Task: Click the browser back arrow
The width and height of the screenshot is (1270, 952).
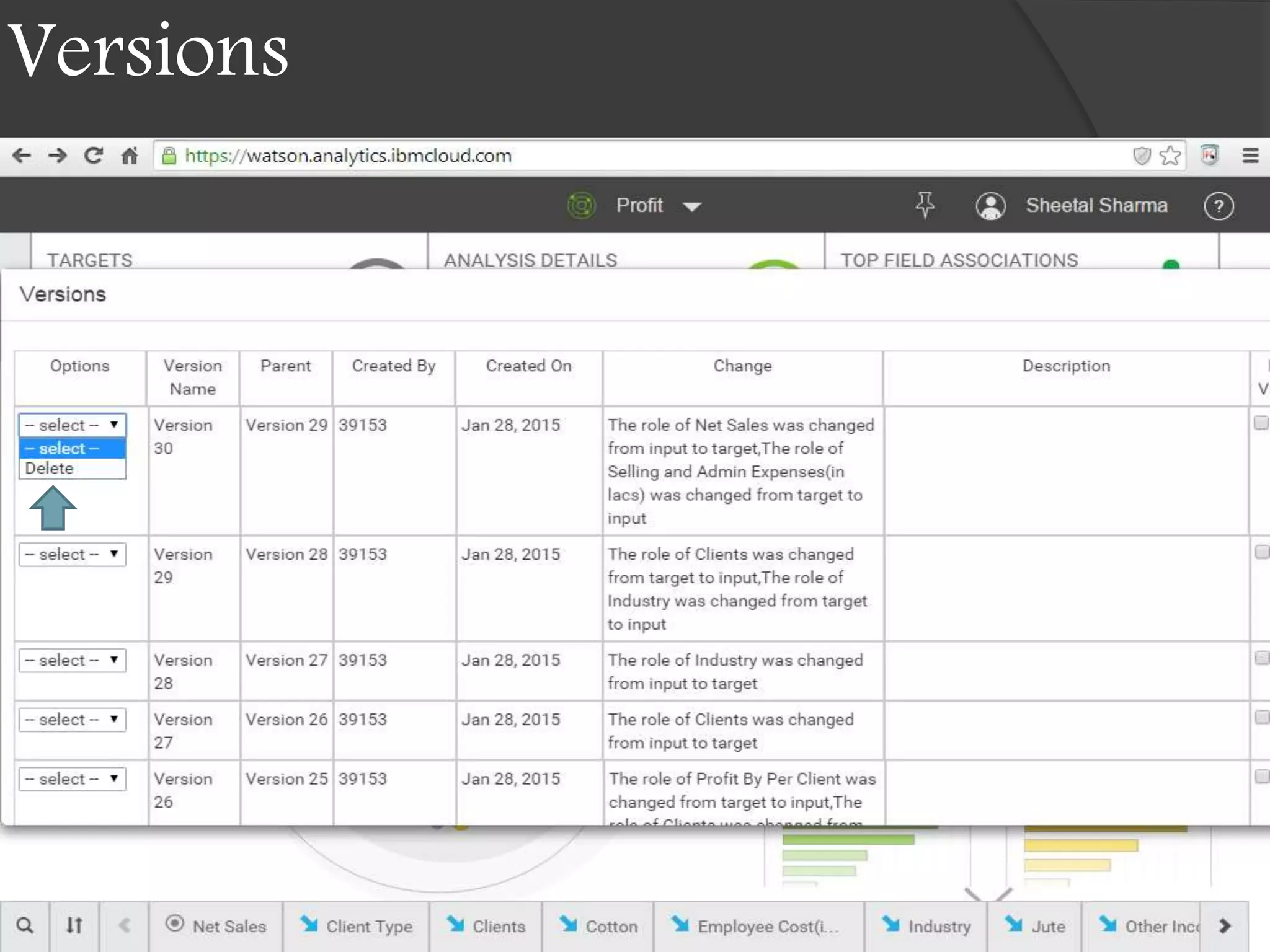Action: [22, 156]
